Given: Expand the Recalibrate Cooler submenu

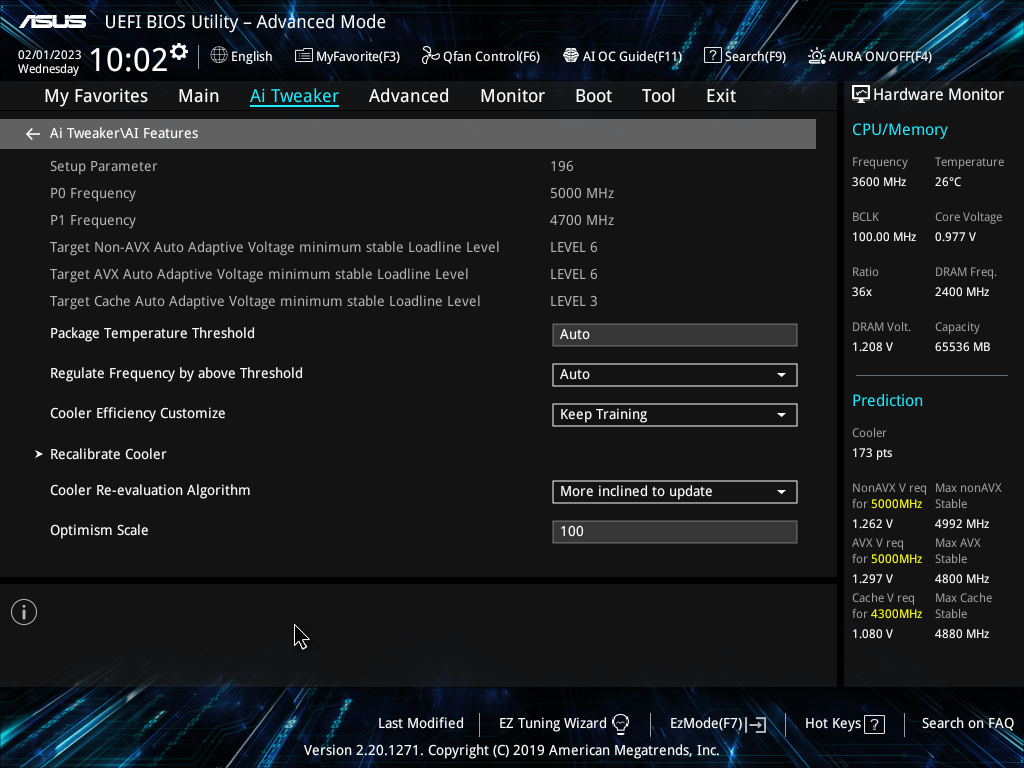Looking at the screenshot, I should click(108, 454).
